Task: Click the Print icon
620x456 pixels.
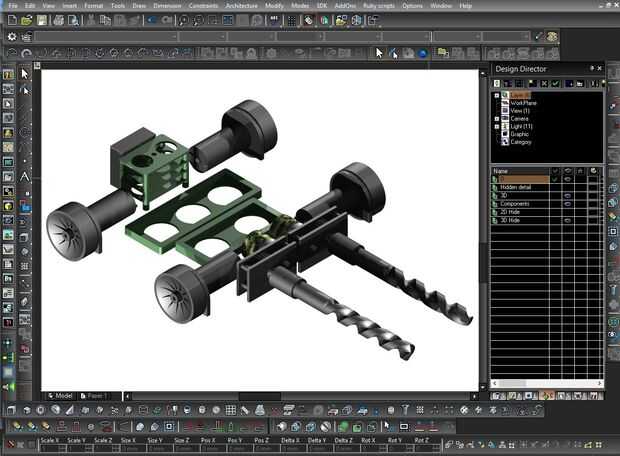Action: (x=59, y=20)
